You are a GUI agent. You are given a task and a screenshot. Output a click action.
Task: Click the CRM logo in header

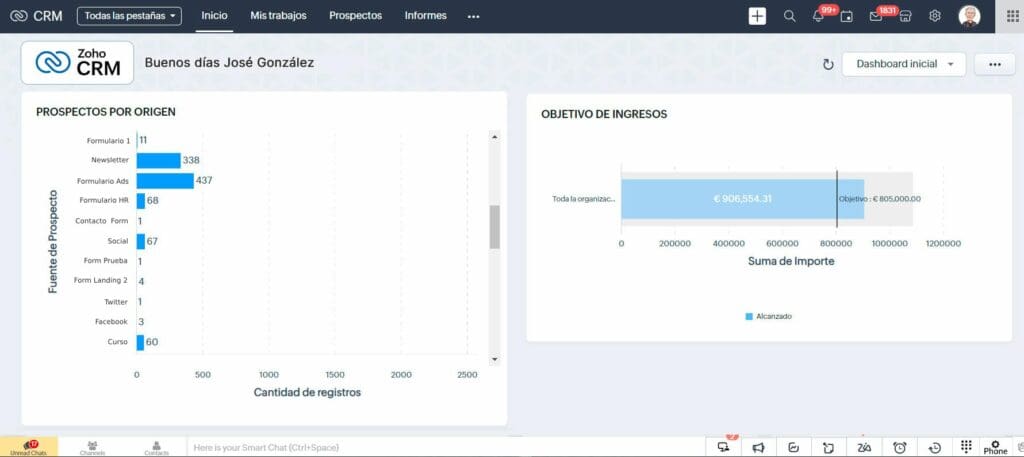click(x=37, y=16)
